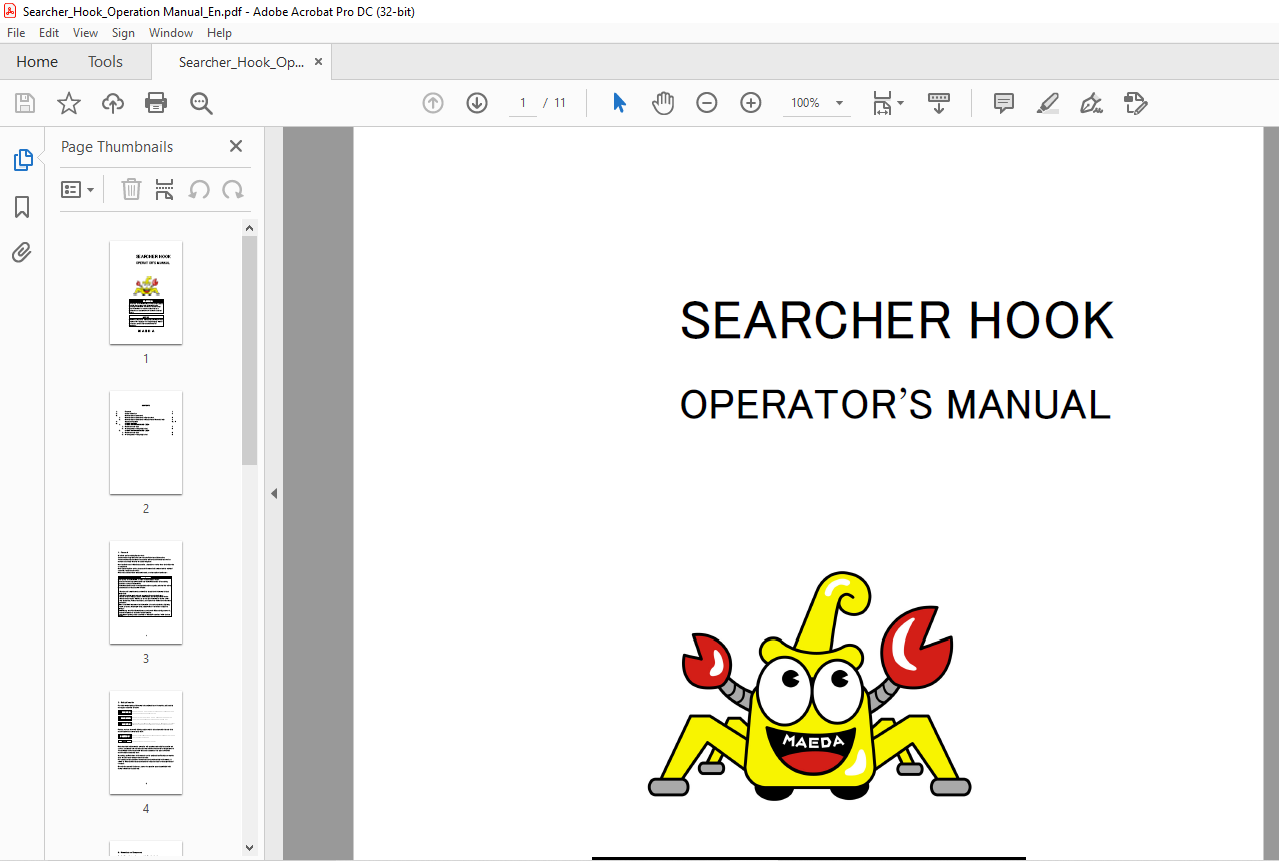Screen dimensions: 1279x861
Task: Open the Sign menu
Action: click(123, 33)
